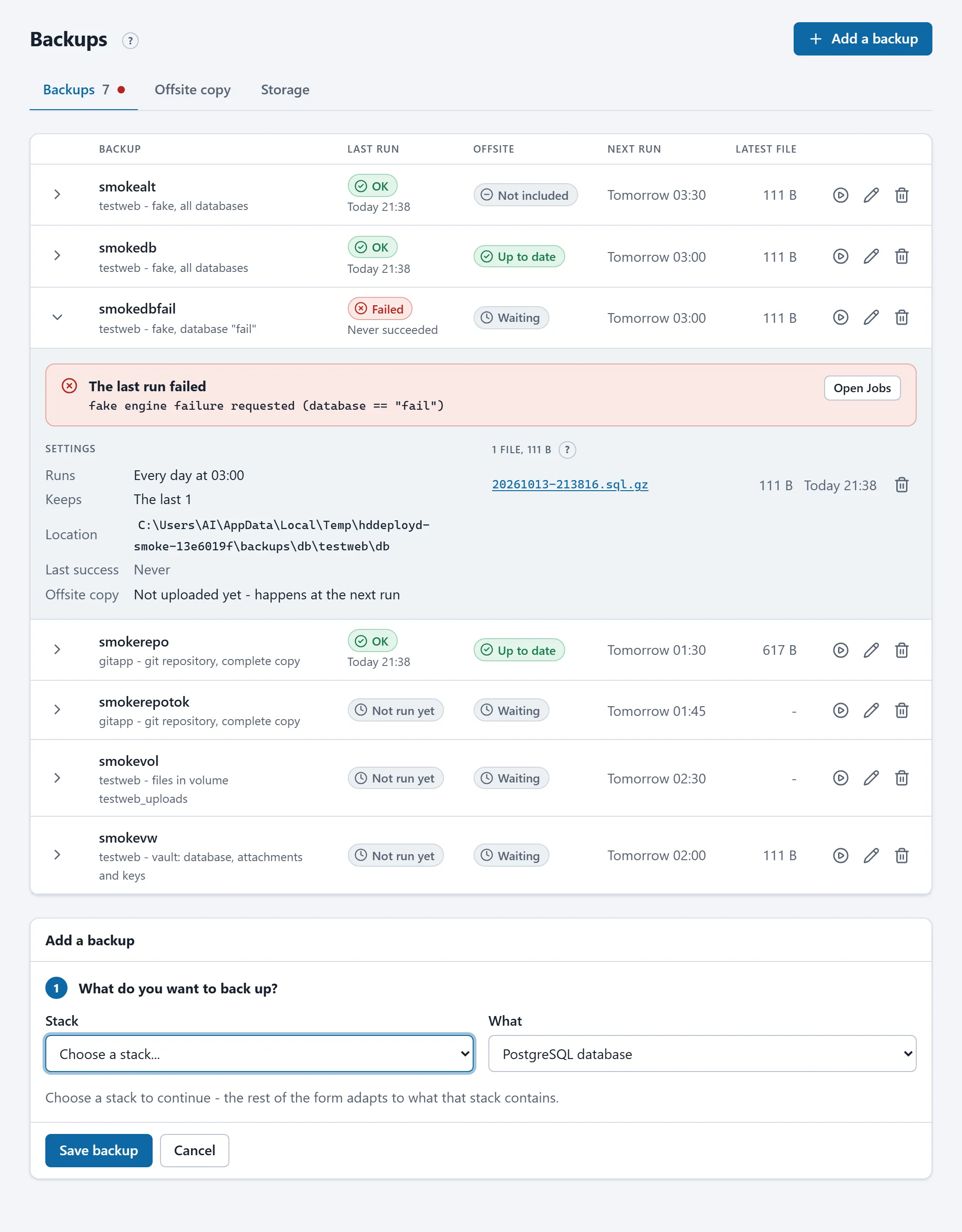
Task: Expand the smokerepo backup row
Action: (x=57, y=650)
